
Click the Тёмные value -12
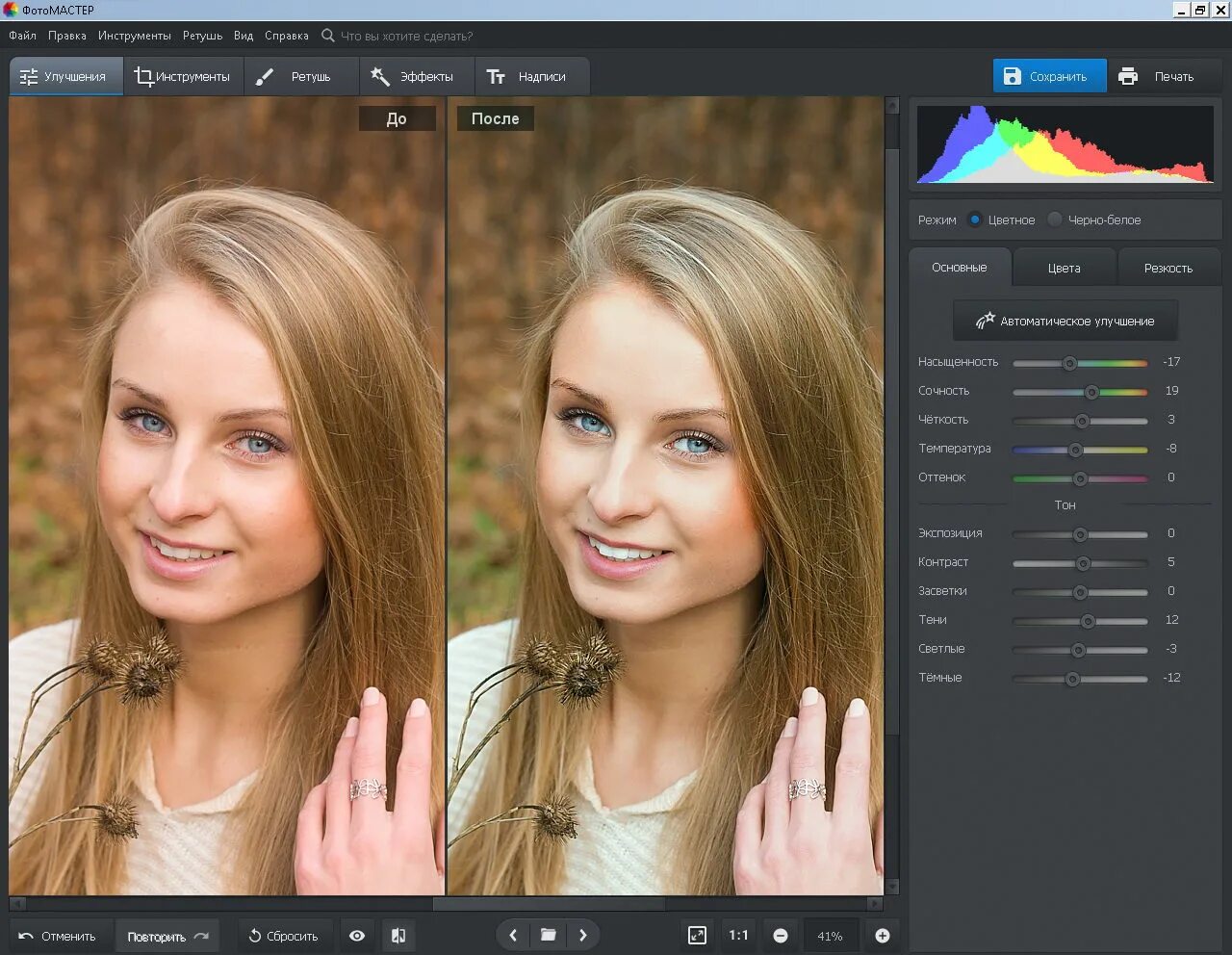point(1171,678)
